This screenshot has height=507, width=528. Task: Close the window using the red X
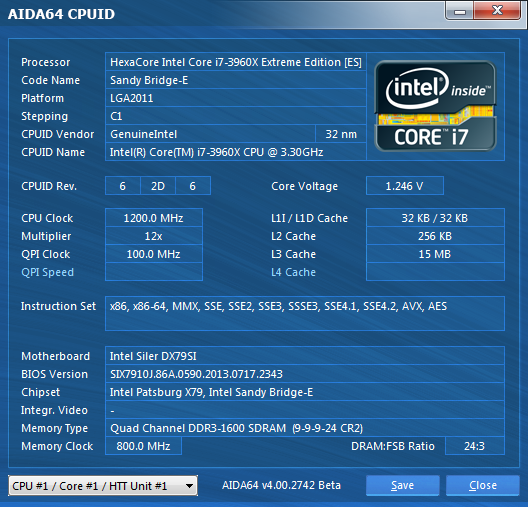497,11
